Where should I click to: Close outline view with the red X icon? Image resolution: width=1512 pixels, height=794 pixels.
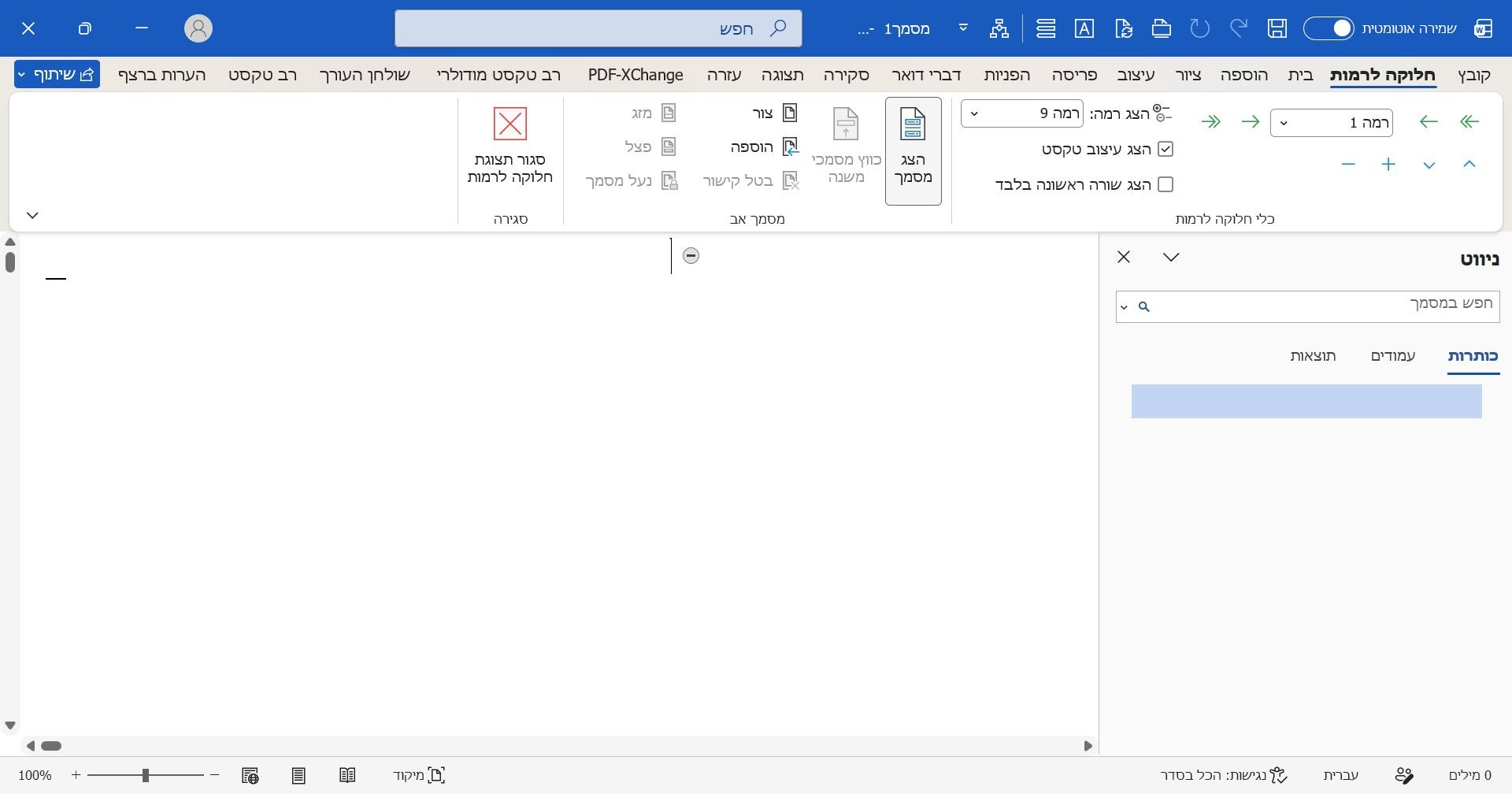coord(510,124)
